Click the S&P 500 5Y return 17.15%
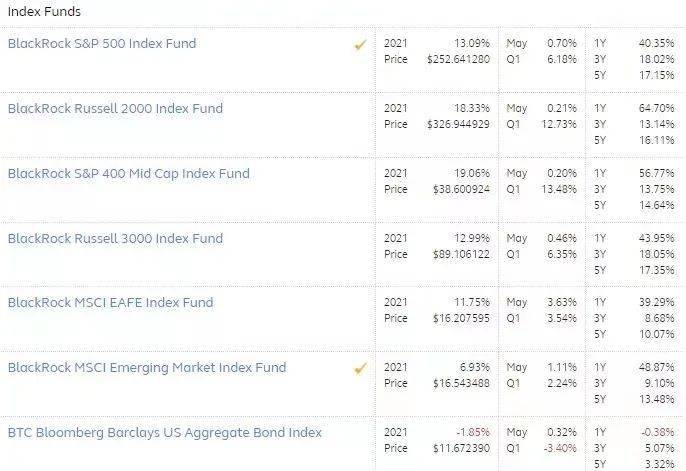This screenshot has height=471, width=686. (657, 75)
